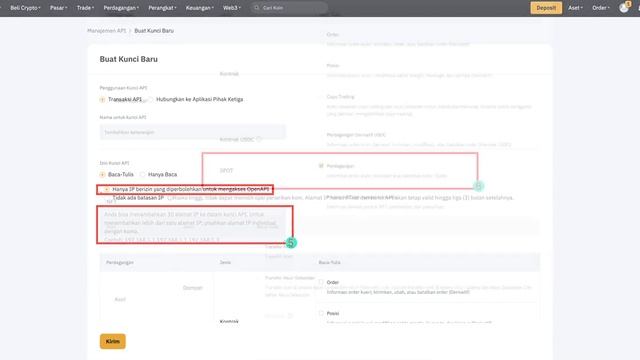This screenshot has height=360, width=640.
Task: Click the yellow Deposit button
Action: tap(546, 8)
